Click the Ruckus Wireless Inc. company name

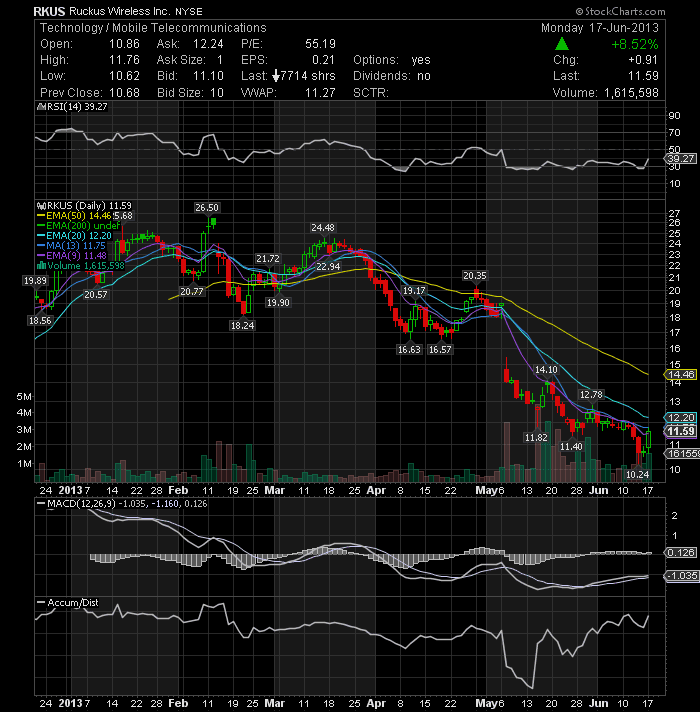click(119, 11)
